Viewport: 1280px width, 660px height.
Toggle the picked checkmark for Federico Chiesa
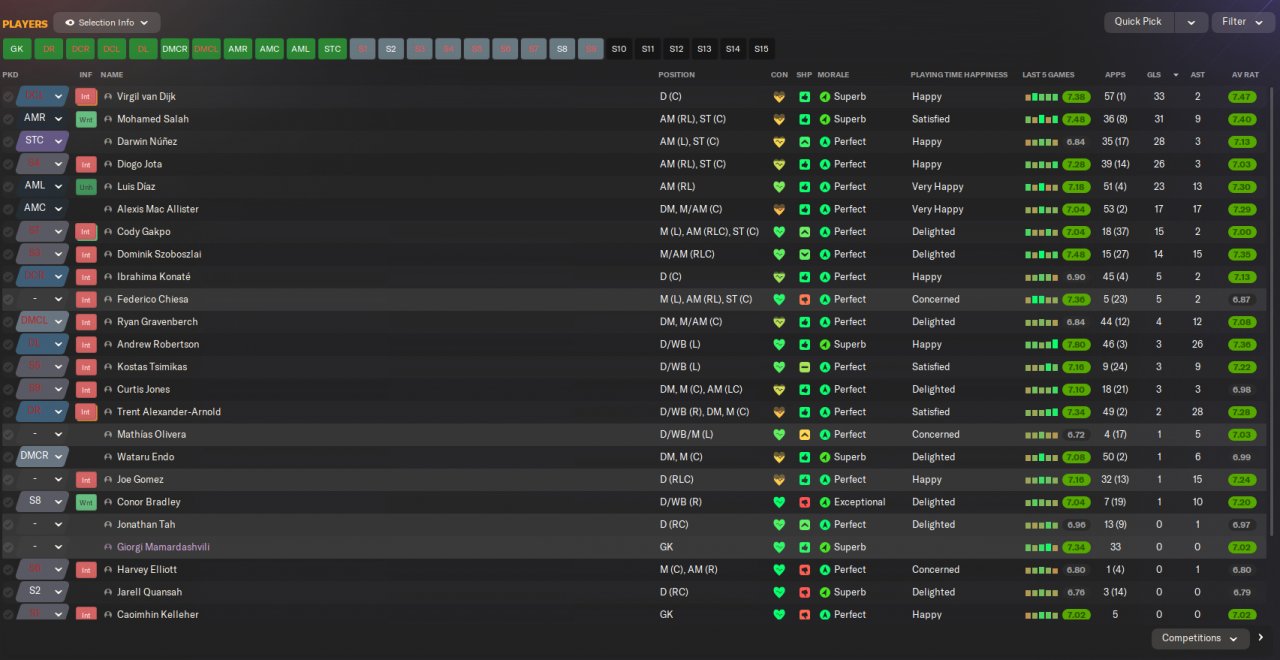8,299
